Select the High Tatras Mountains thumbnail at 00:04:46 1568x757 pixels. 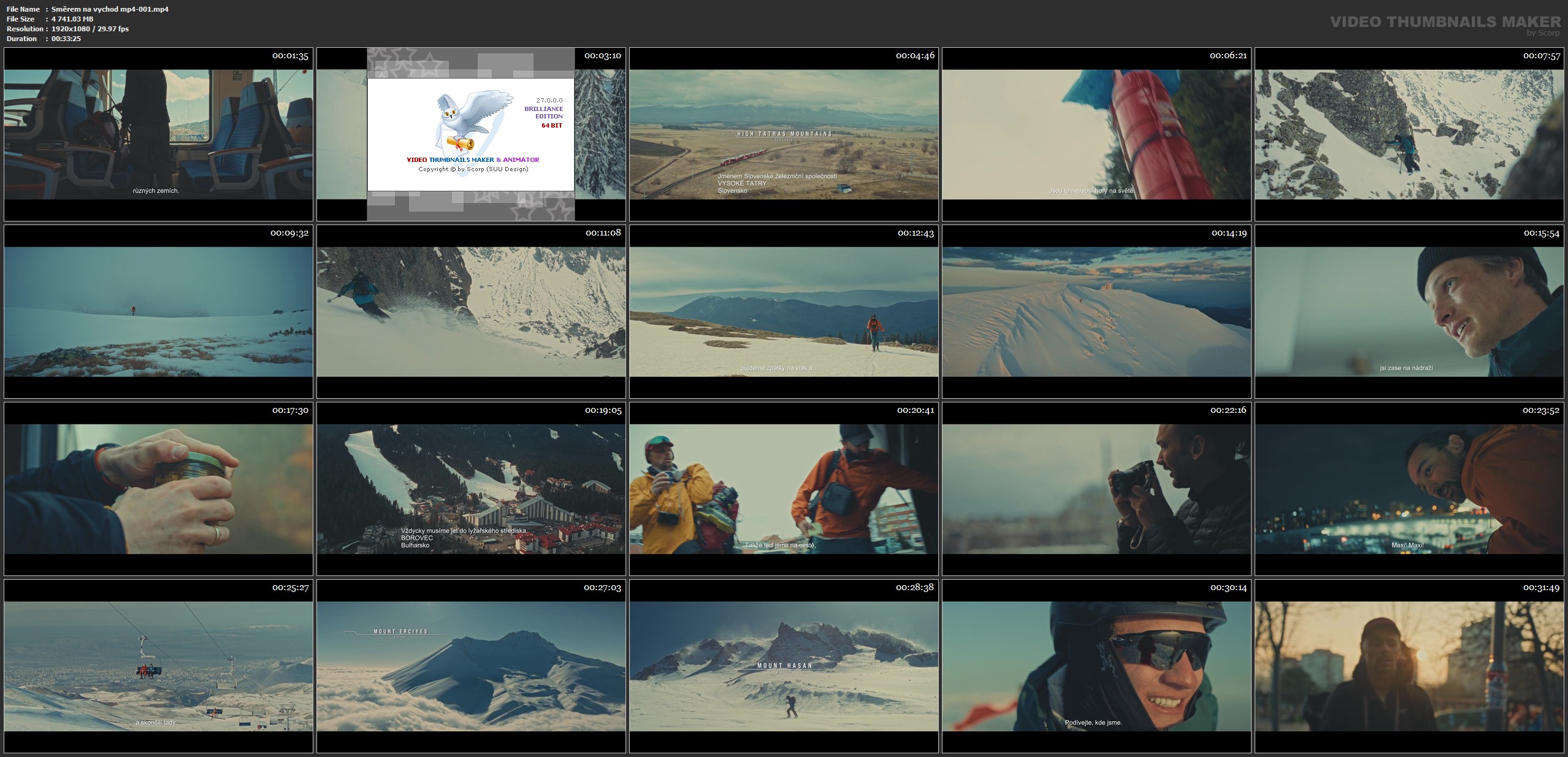[x=784, y=134]
